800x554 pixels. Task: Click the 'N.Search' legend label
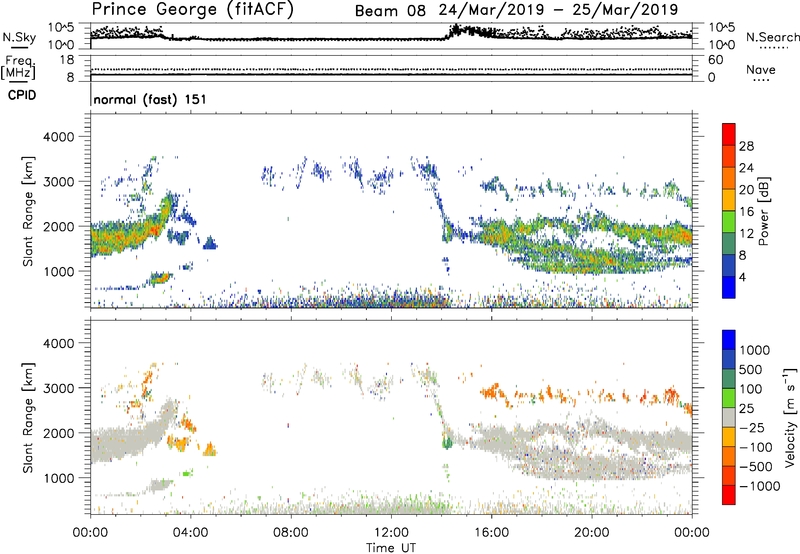click(x=773, y=37)
